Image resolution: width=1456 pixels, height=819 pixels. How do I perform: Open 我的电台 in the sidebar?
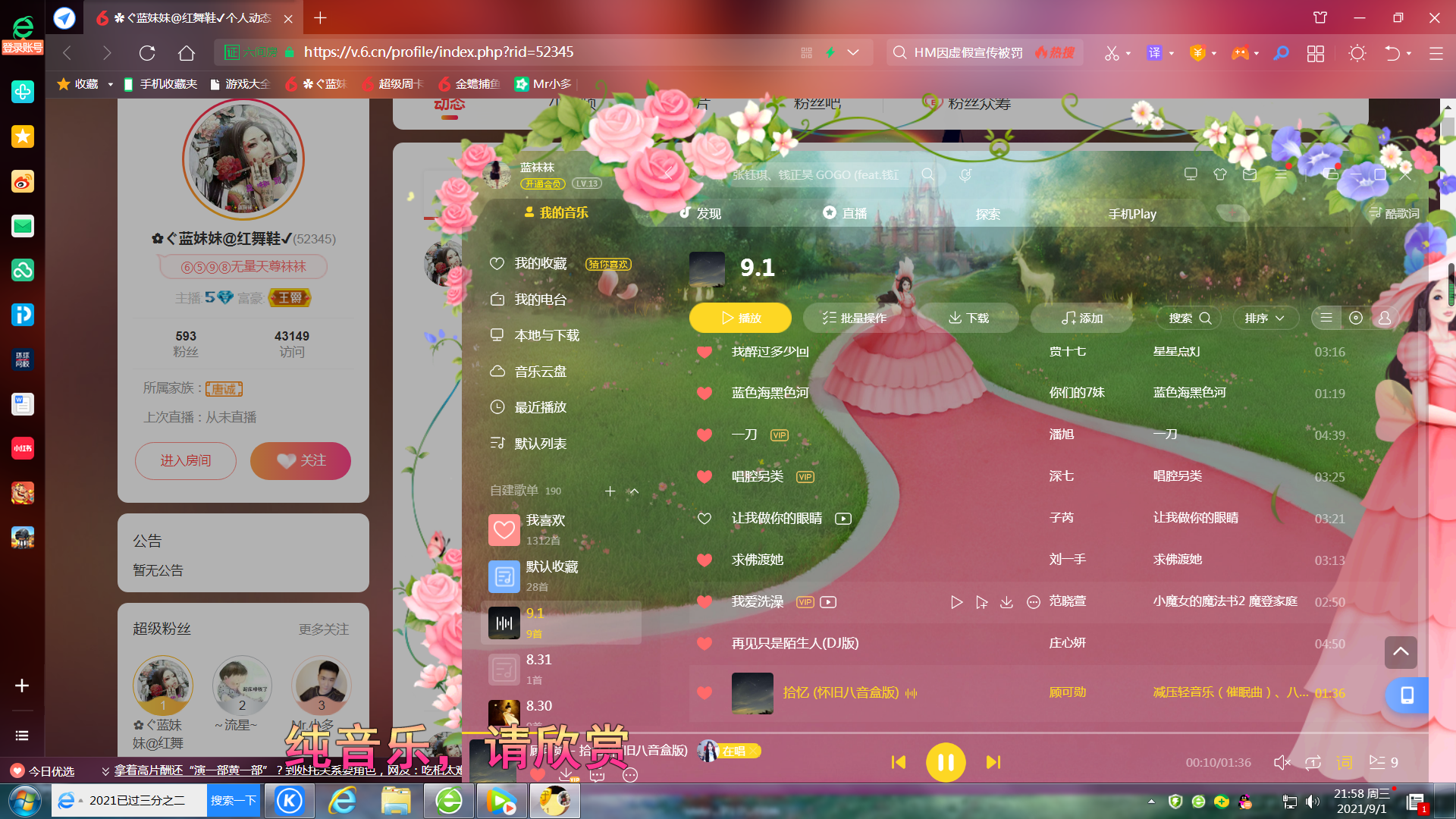point(540,300)
